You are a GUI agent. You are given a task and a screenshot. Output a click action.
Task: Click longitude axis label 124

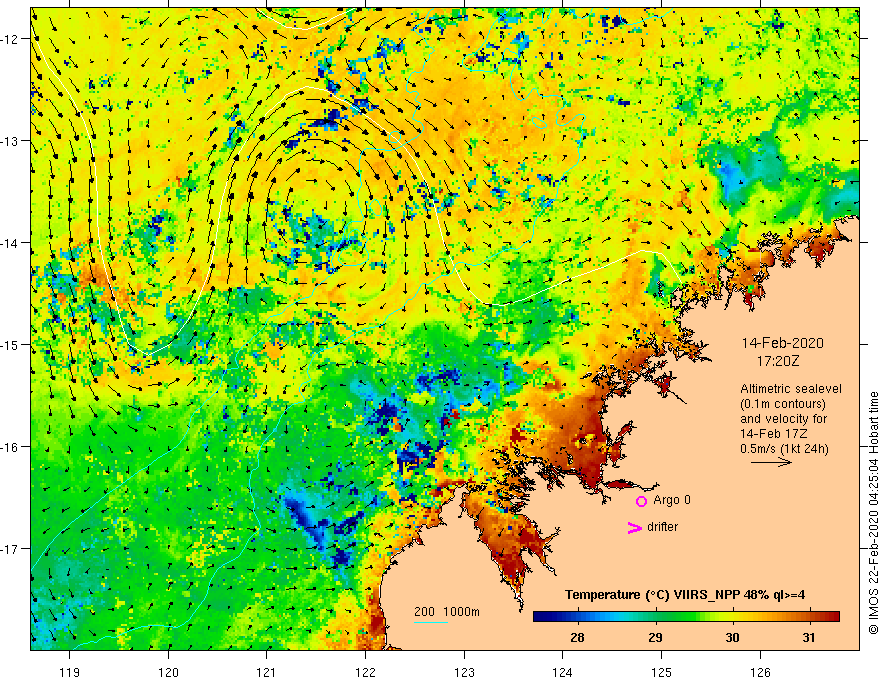[563, 672]
